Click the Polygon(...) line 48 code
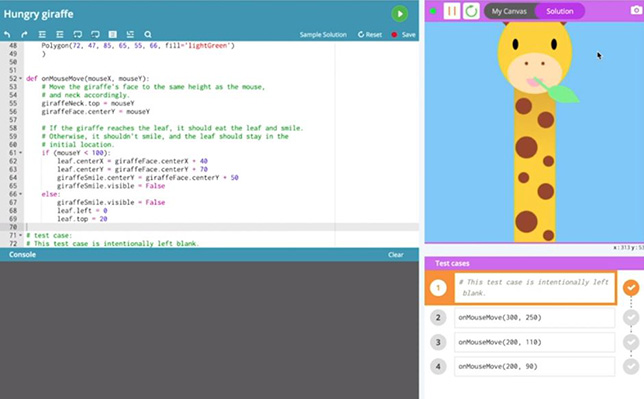 [x=138, y=46]
